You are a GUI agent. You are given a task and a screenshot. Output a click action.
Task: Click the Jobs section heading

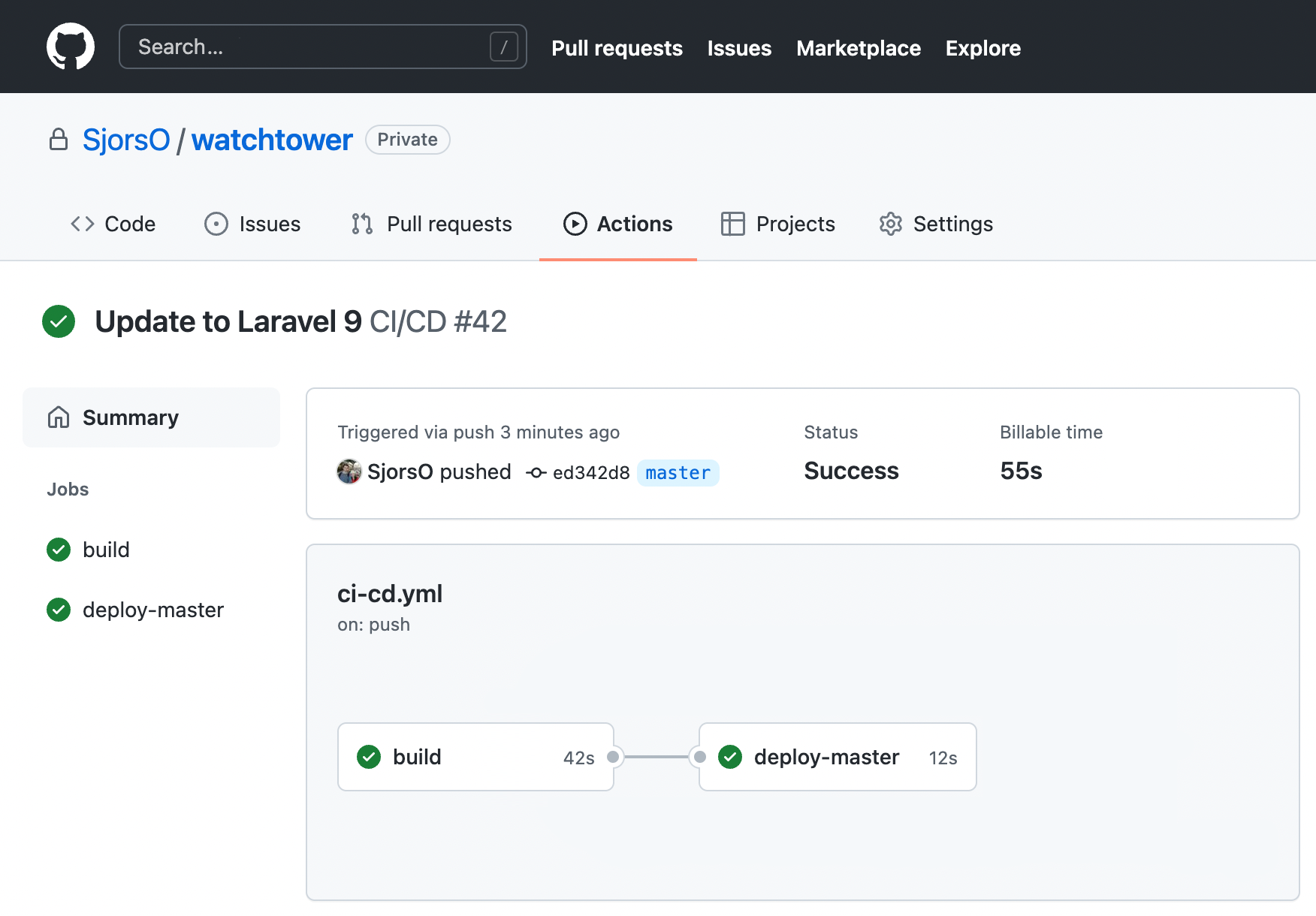coord(68,490)
